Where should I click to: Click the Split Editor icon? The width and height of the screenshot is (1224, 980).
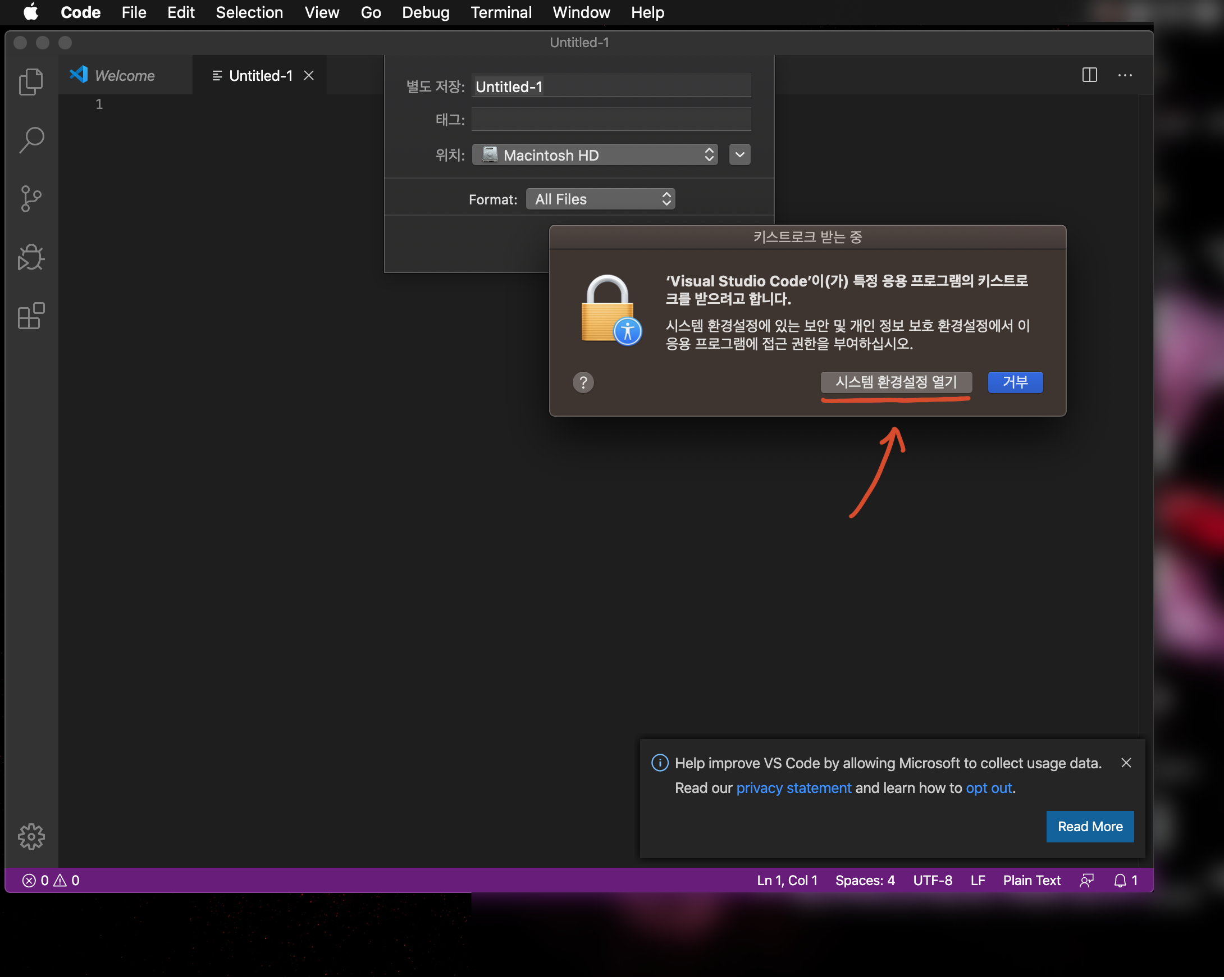[1089, 75]
